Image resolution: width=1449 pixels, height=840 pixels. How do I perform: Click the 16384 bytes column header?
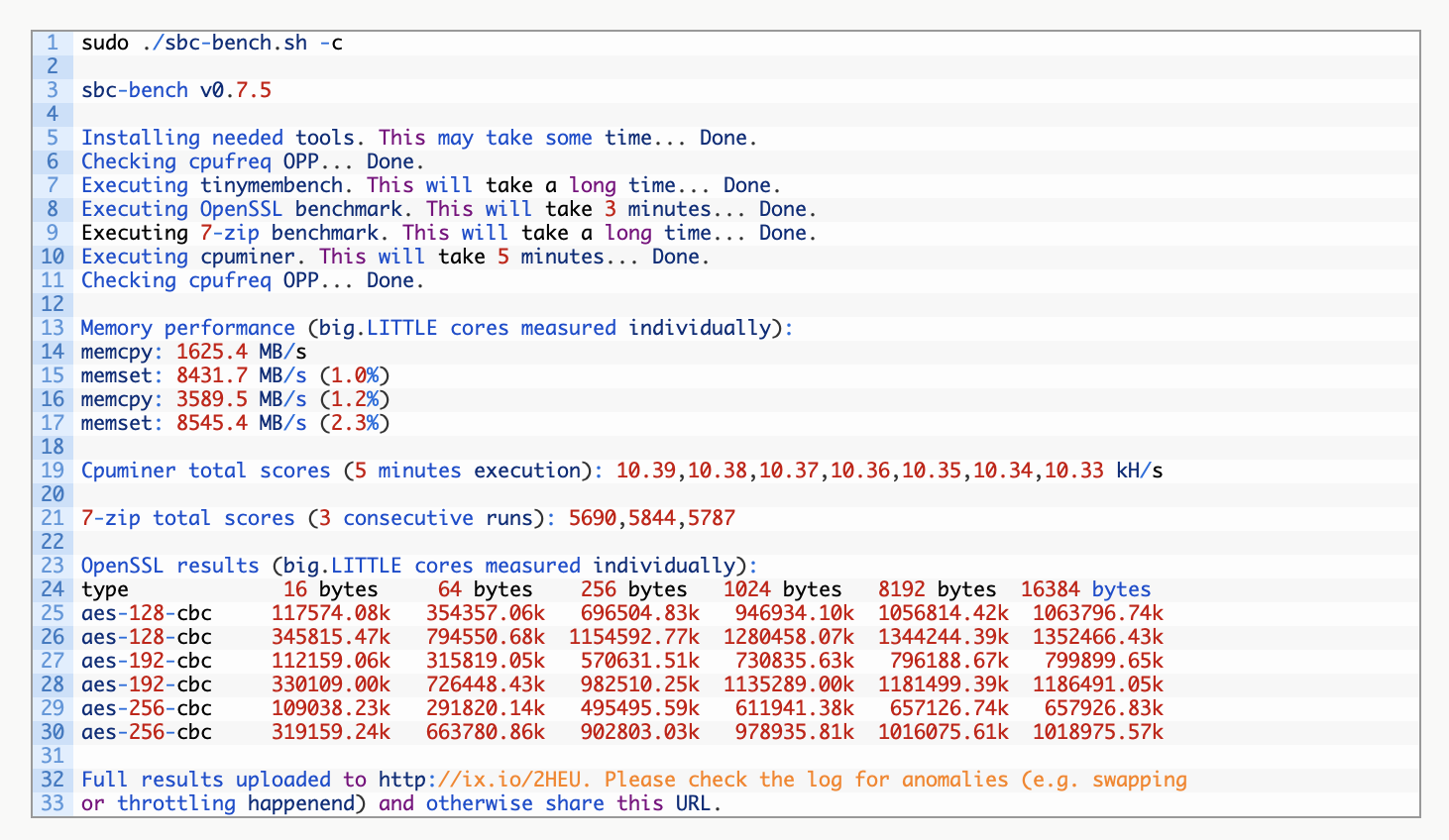(1085, 589)
